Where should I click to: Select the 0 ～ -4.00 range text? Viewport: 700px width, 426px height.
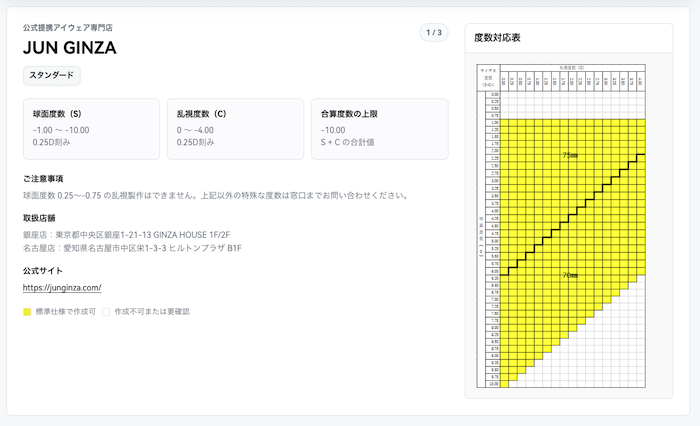[195, 130]
